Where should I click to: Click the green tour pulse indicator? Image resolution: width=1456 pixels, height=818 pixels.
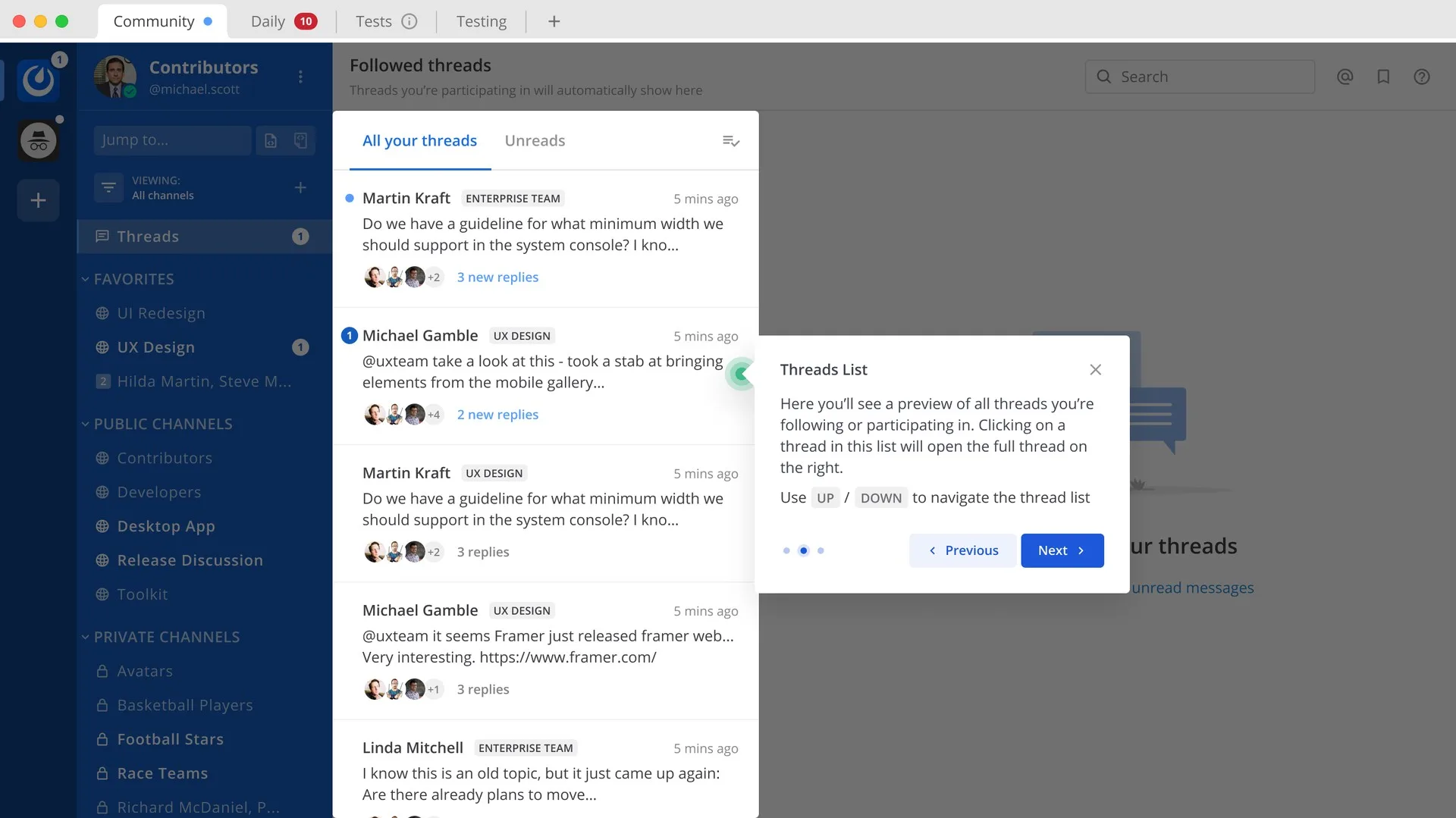pyautogui.click(x=741, y=373)
